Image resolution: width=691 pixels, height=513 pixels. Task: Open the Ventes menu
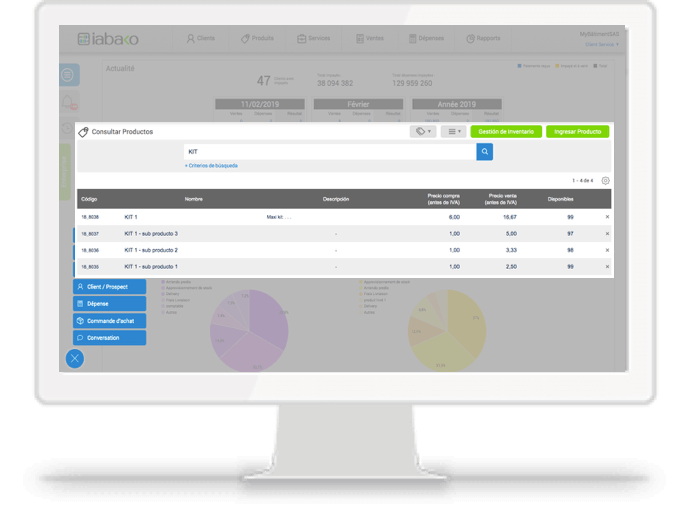[370, 38]
